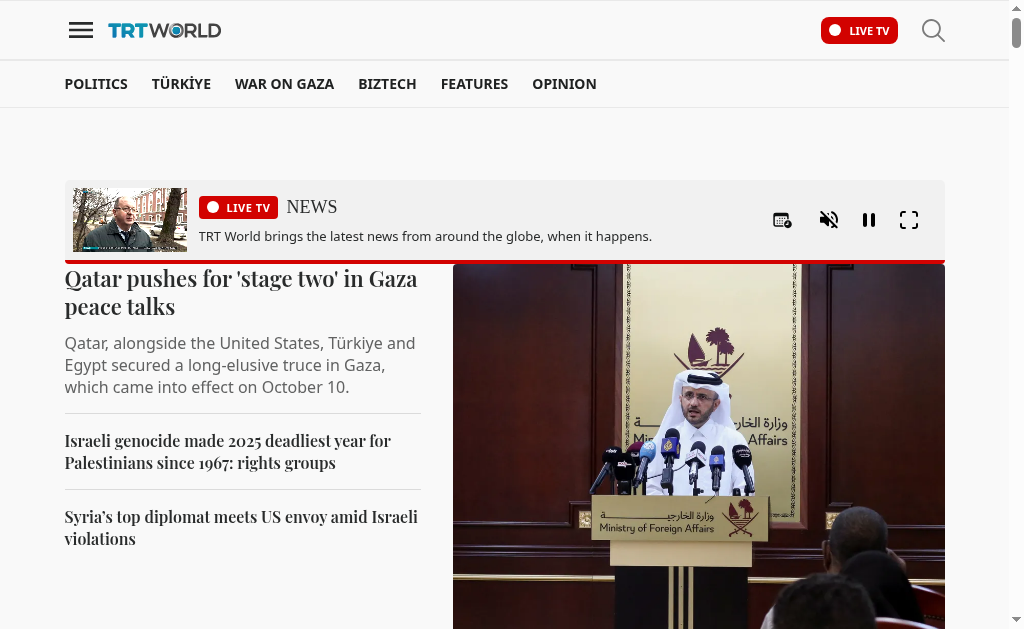Viewport: 1024px width, 629px height.
Task: Open the BizTech section
Action: coord(387,84)
